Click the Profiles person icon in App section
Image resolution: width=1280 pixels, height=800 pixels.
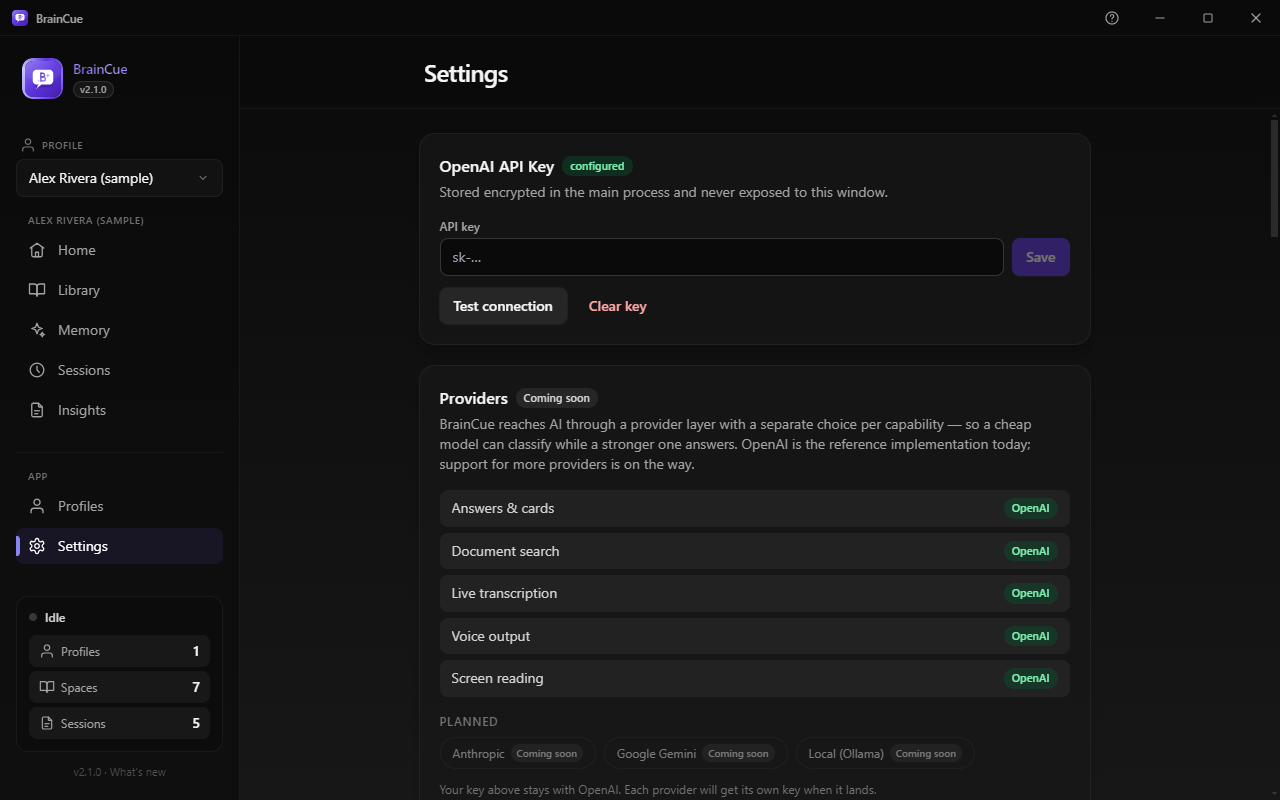click(37, 506)
